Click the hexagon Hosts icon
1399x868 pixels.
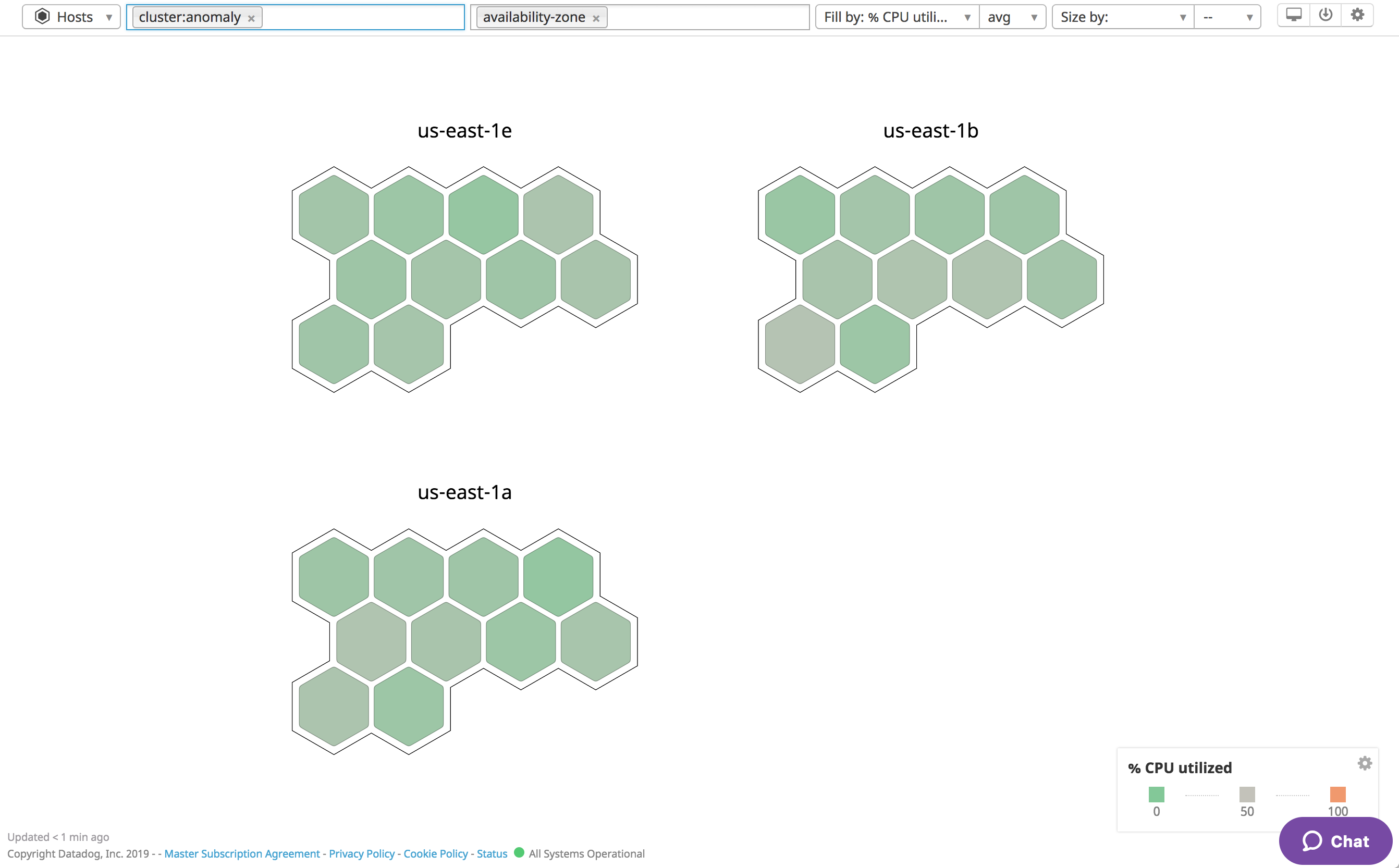[43, 17]
